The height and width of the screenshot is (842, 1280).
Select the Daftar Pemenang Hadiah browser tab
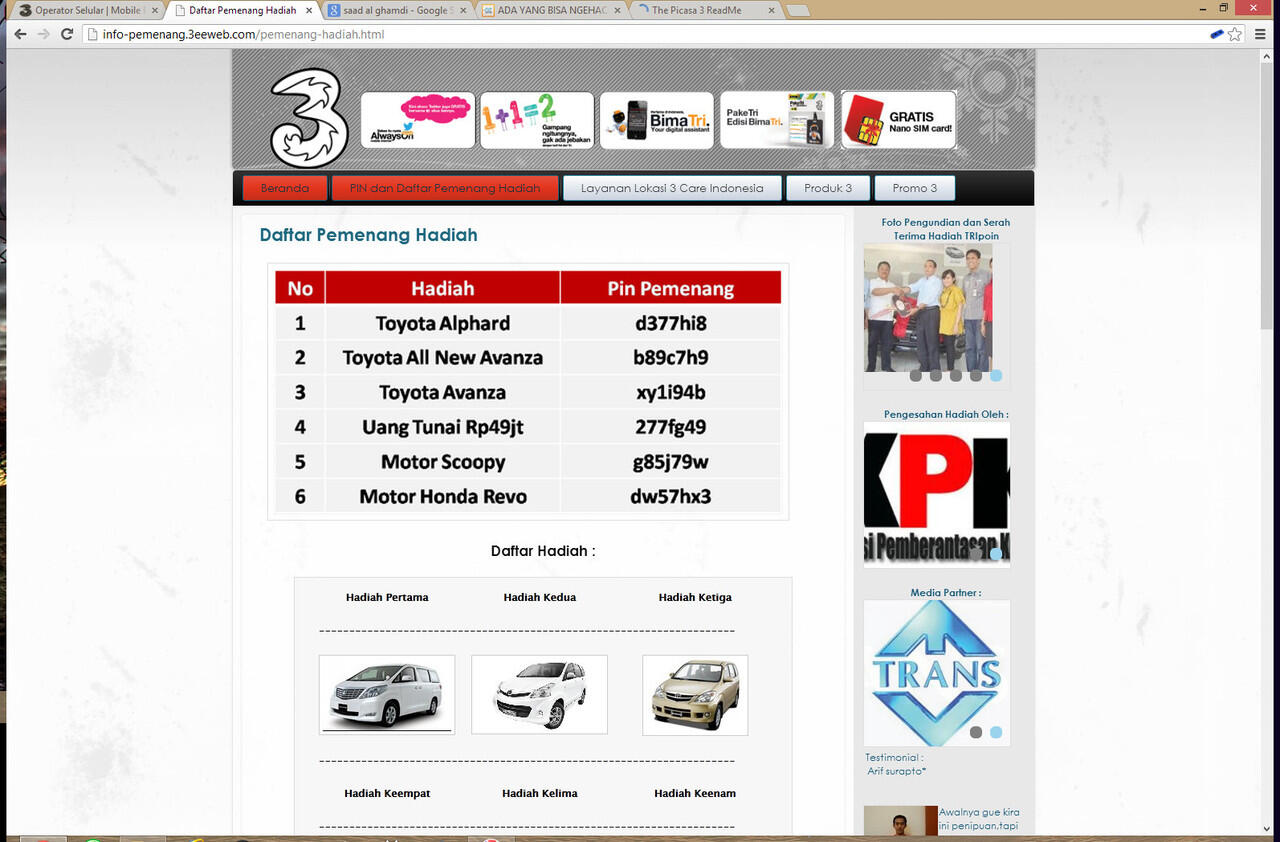(x=242, y=10)
